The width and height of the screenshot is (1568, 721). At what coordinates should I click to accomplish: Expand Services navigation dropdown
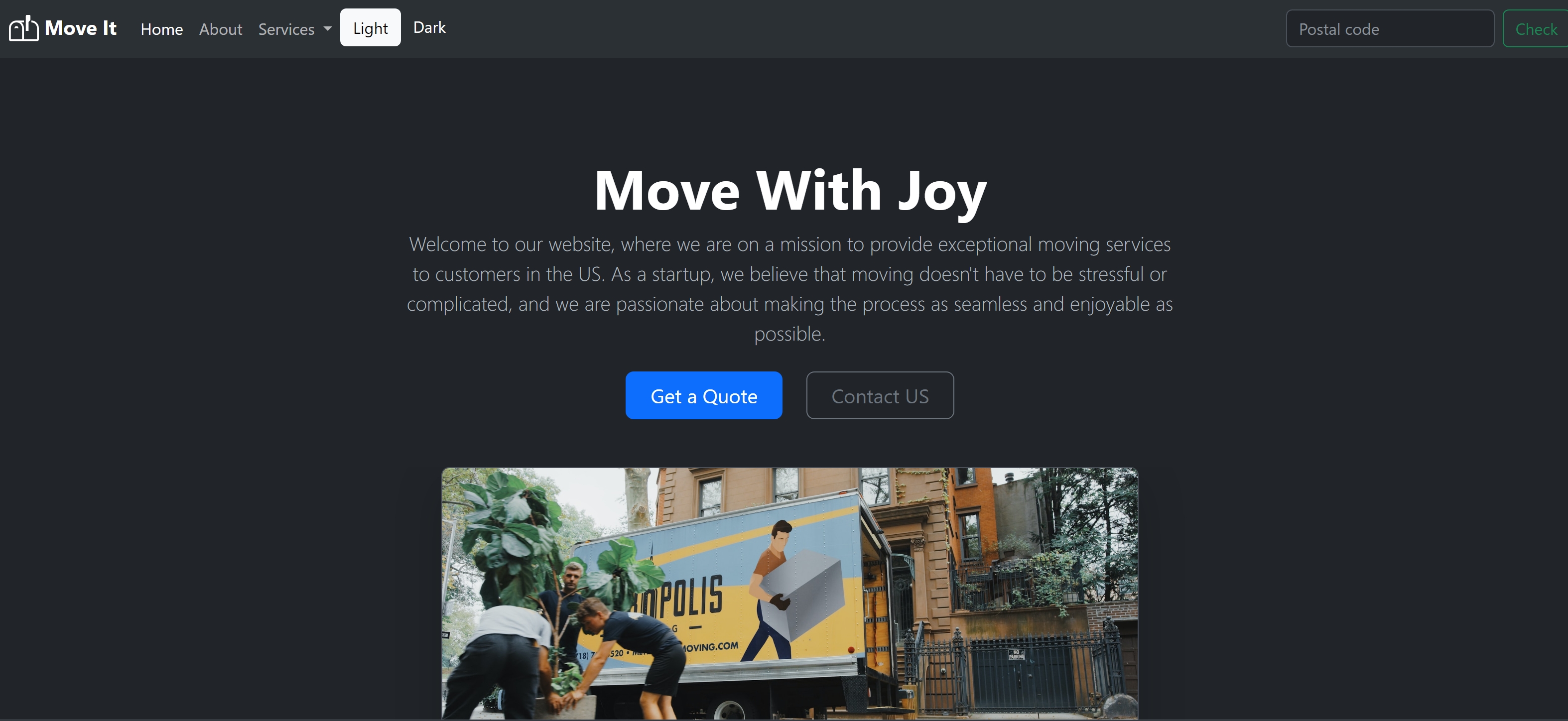294,28
